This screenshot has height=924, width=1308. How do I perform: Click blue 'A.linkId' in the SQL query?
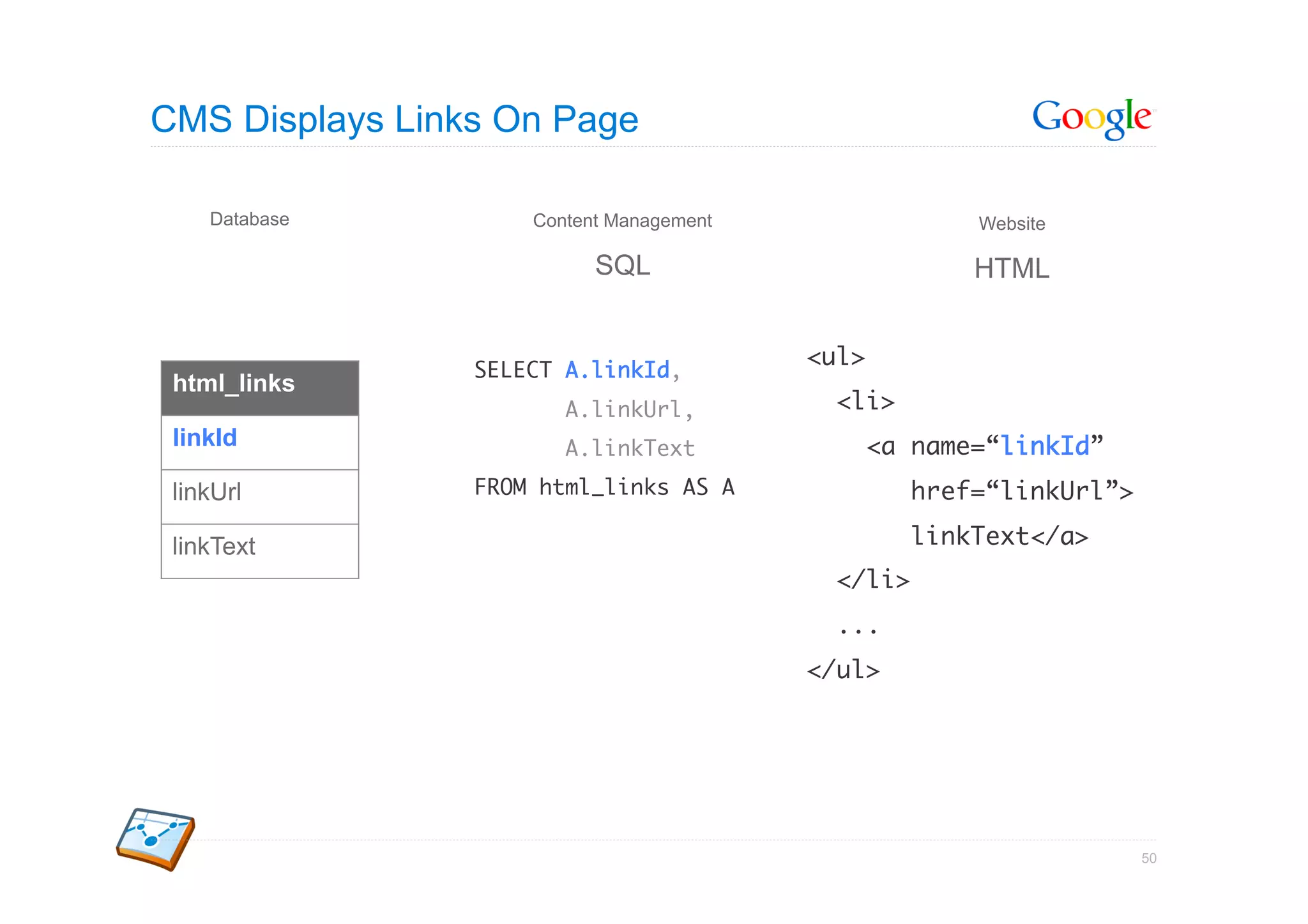(x=618, y=370)
